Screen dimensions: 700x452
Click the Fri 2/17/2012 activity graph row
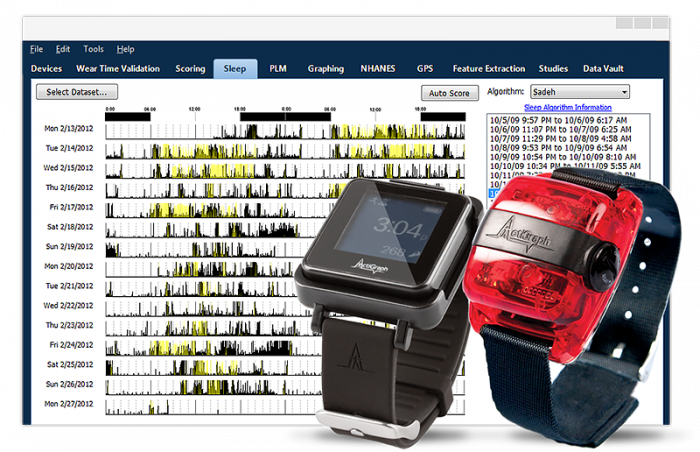[x=214, y=210]
